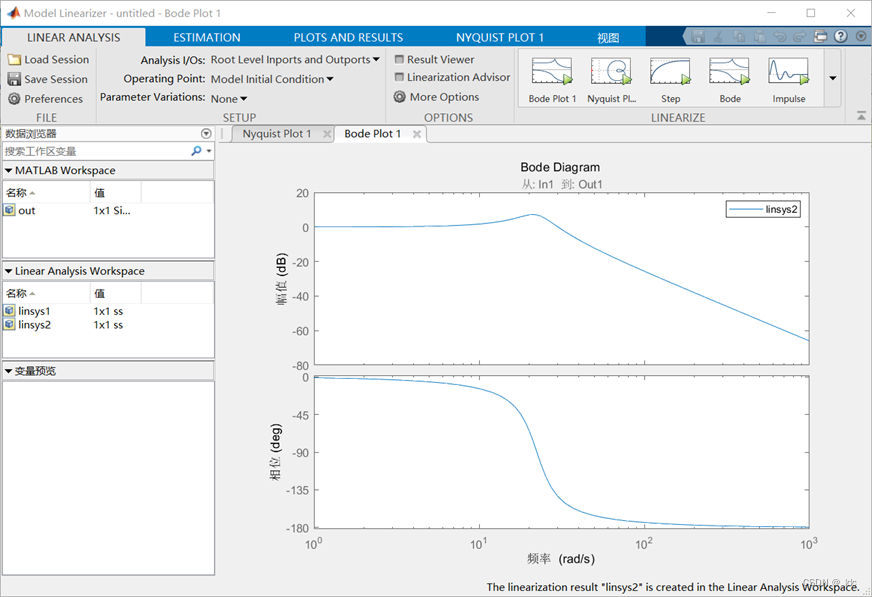Viewport: 872px width, 597px height.
Task: Open More Options gear in Options section
Action: click(x=399, y=97)
